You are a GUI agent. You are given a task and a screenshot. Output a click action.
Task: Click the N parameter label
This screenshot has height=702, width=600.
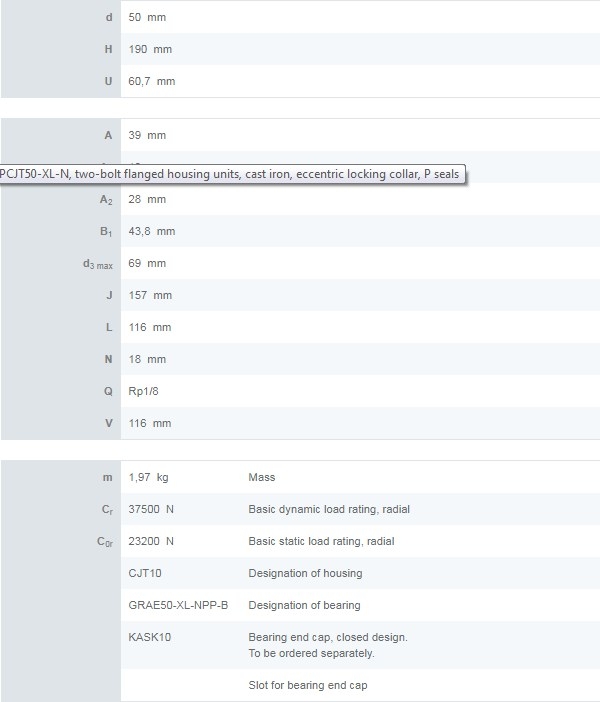coord(108,360)
